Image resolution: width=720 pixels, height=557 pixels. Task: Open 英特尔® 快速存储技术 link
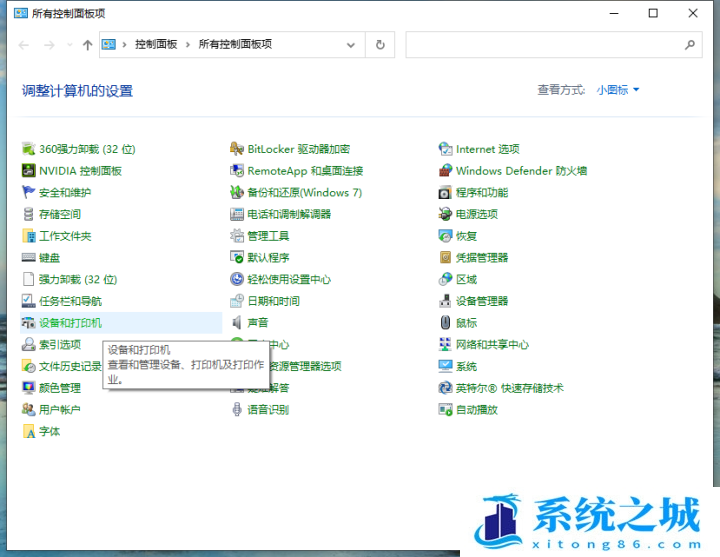tap(510, 388)
